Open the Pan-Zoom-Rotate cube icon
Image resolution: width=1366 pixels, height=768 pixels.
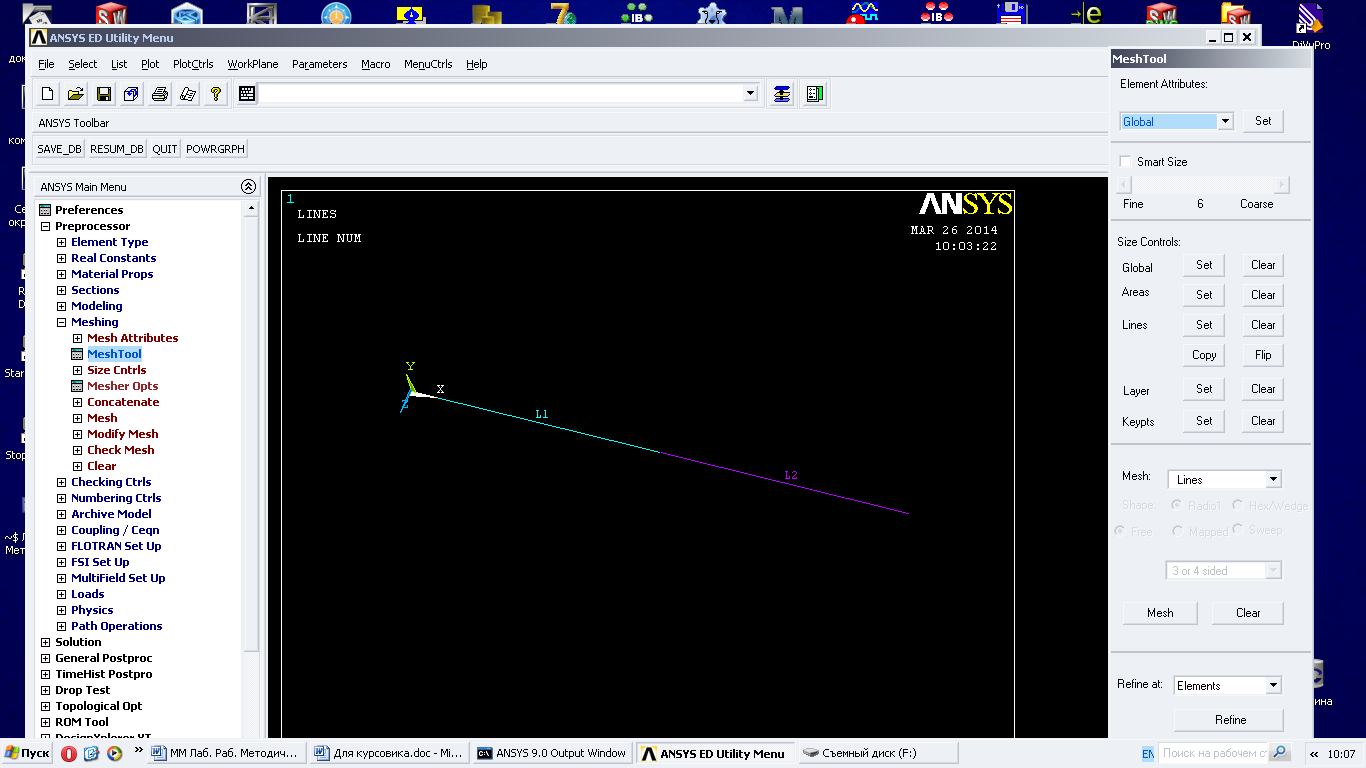click(x=131, y=94)
